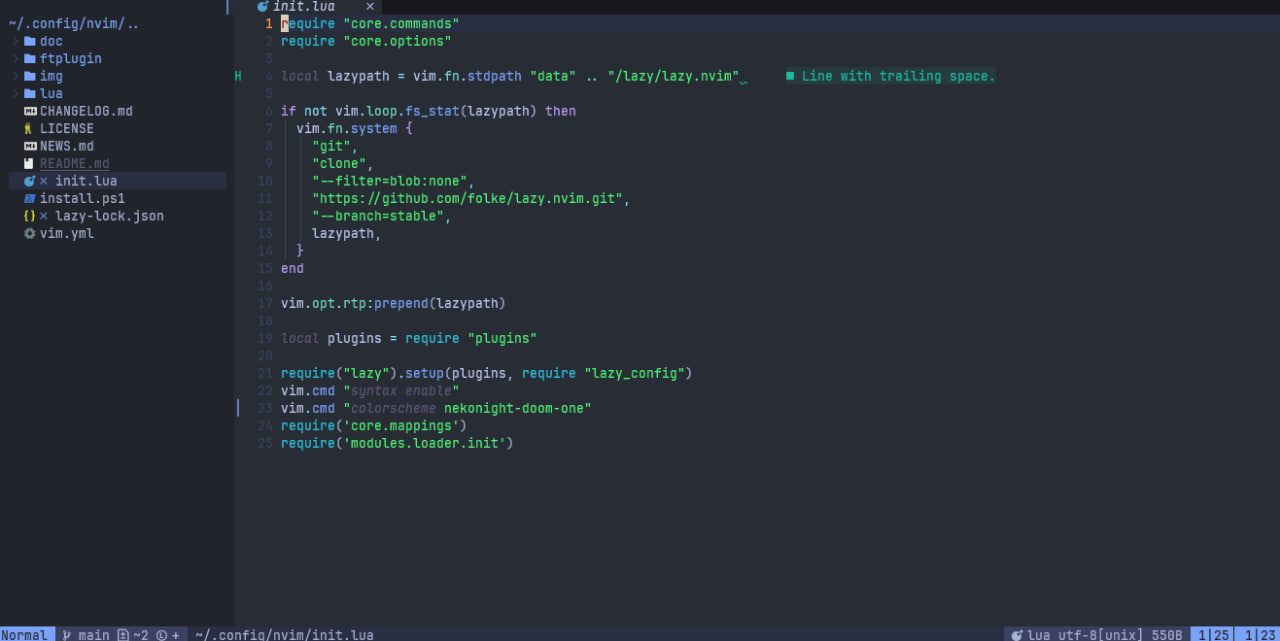Click the file icon beside README.md
The height and width of the screenshot is (641, 1280).
[x=29, y=164]
